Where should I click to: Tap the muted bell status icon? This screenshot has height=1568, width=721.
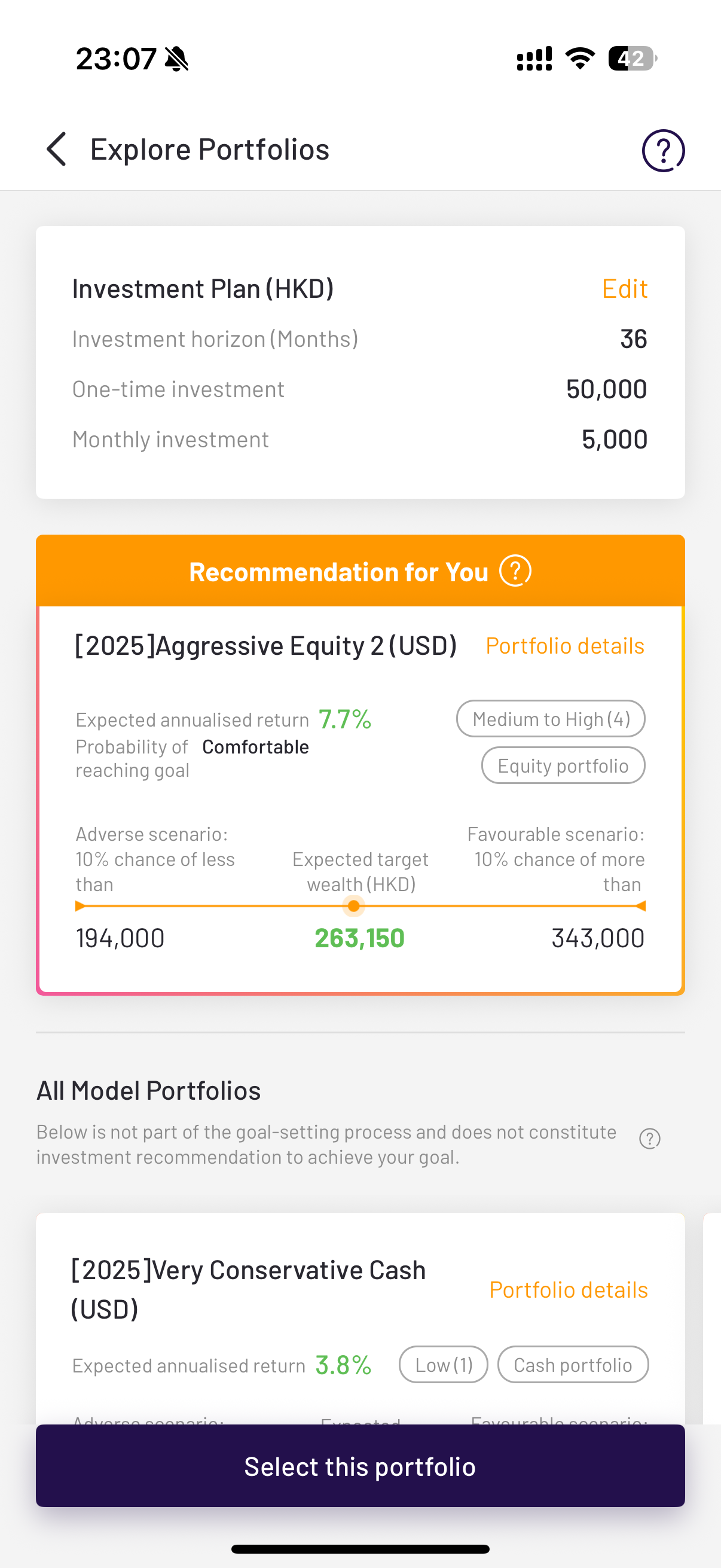click(x=177, y=59)
